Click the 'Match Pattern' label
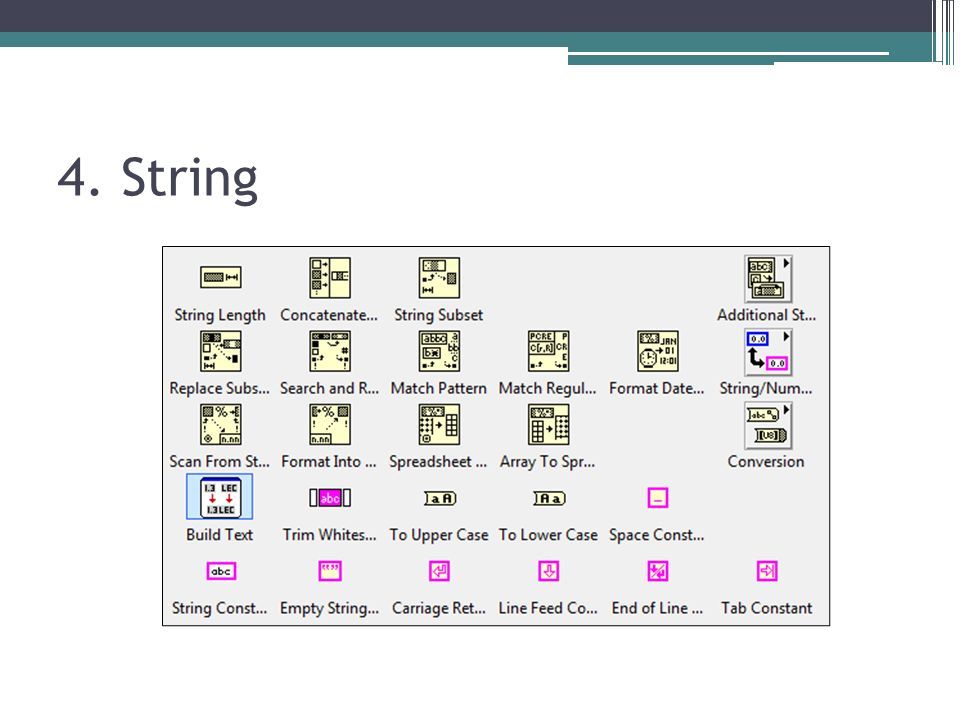 (x=438, y=389)
